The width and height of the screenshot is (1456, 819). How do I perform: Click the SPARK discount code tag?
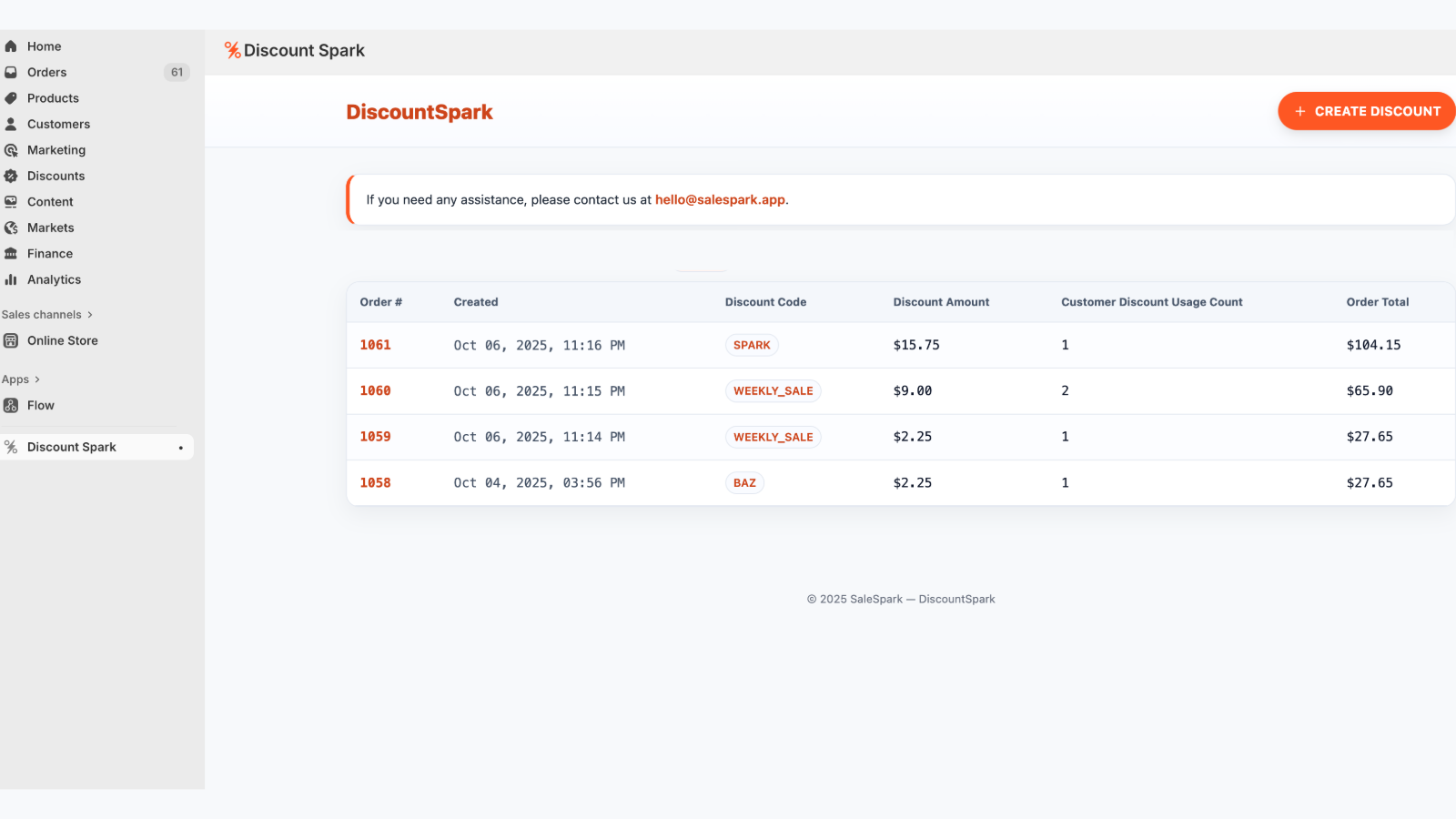(752, 345)
